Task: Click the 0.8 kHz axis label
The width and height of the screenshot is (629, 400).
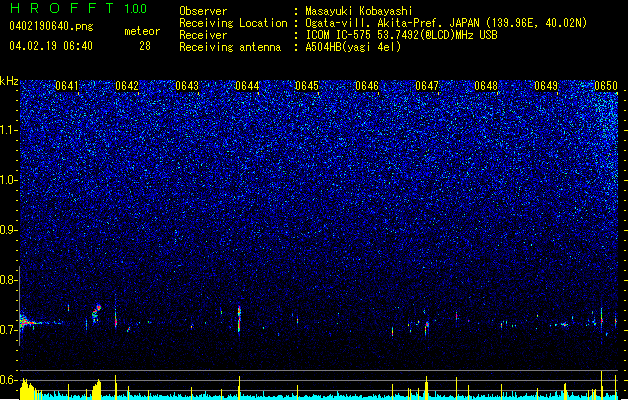Action: pyautogui.click(x=7, y=280)
